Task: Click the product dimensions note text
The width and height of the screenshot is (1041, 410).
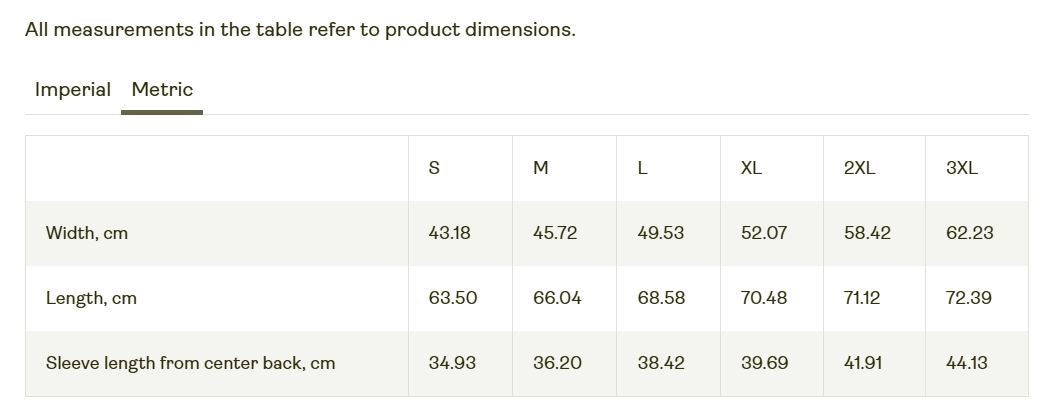Action: tap(300, 29)
